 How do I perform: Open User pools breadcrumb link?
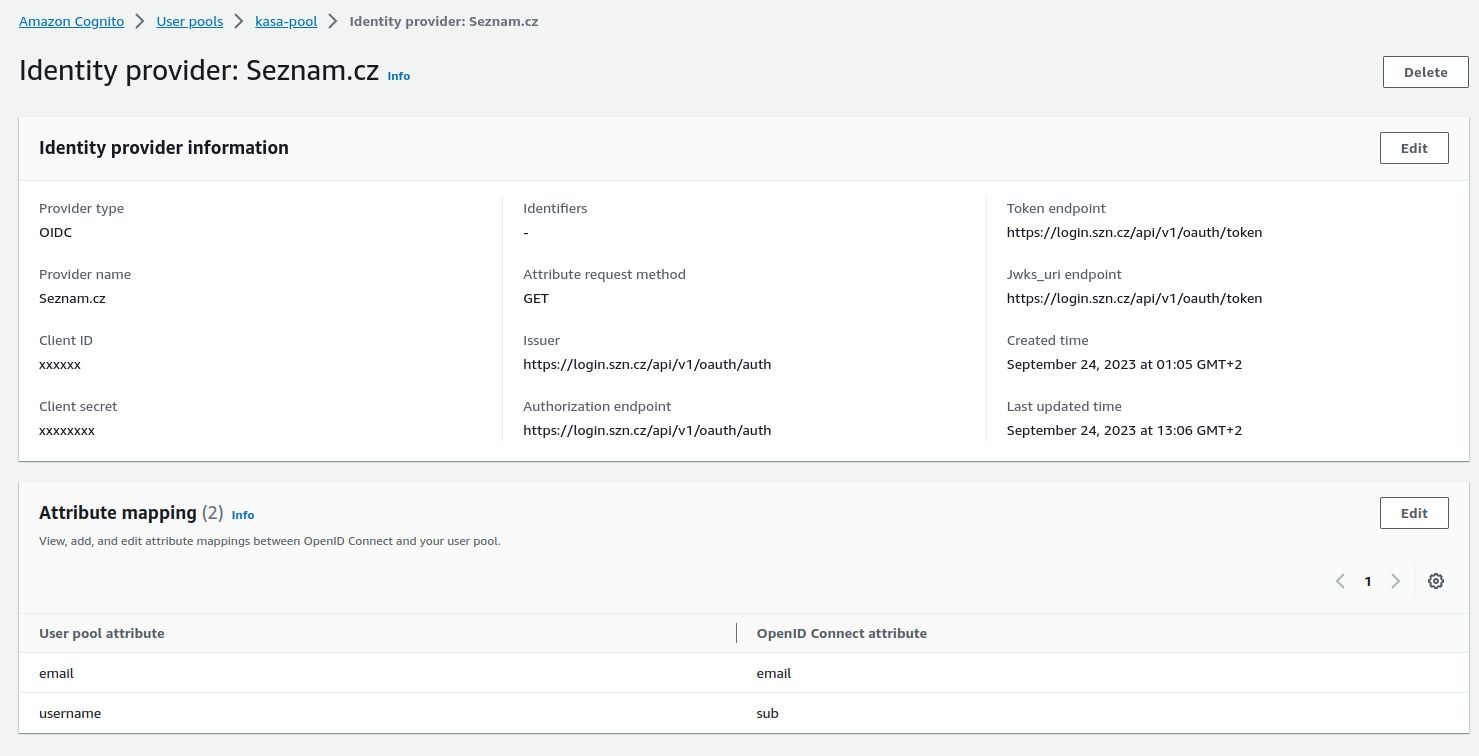point(190,21)
